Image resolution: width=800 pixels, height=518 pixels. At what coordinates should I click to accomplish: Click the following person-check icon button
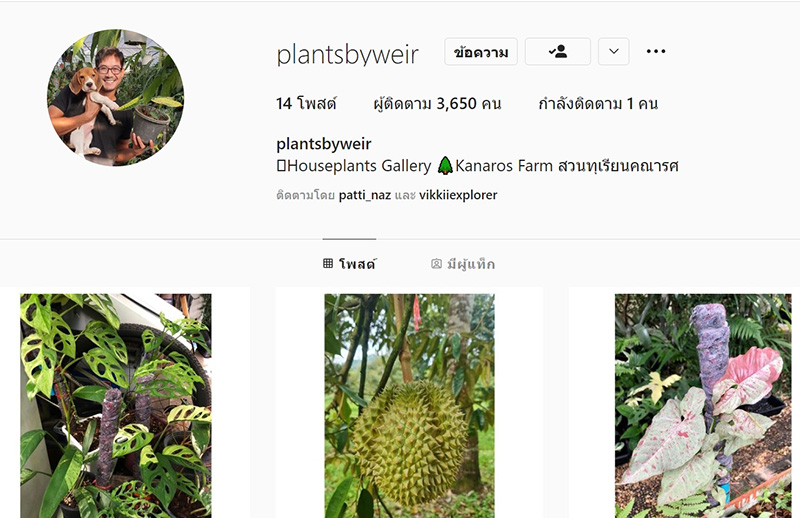pyautogui.click(x=558, y=52)
